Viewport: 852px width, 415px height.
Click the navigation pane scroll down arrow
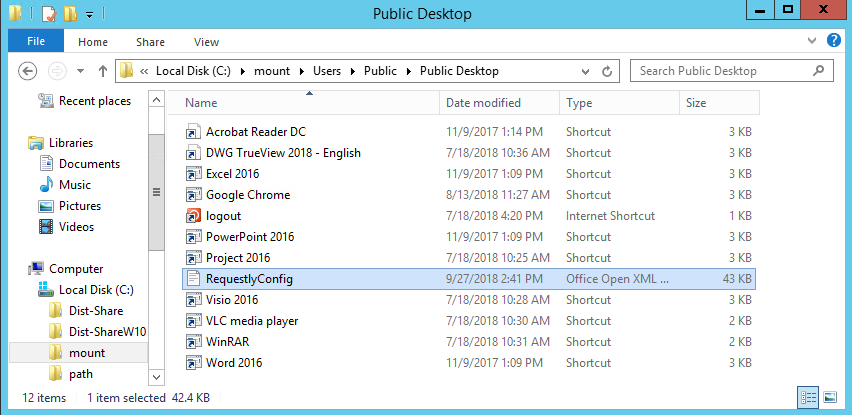coord(156,376)
